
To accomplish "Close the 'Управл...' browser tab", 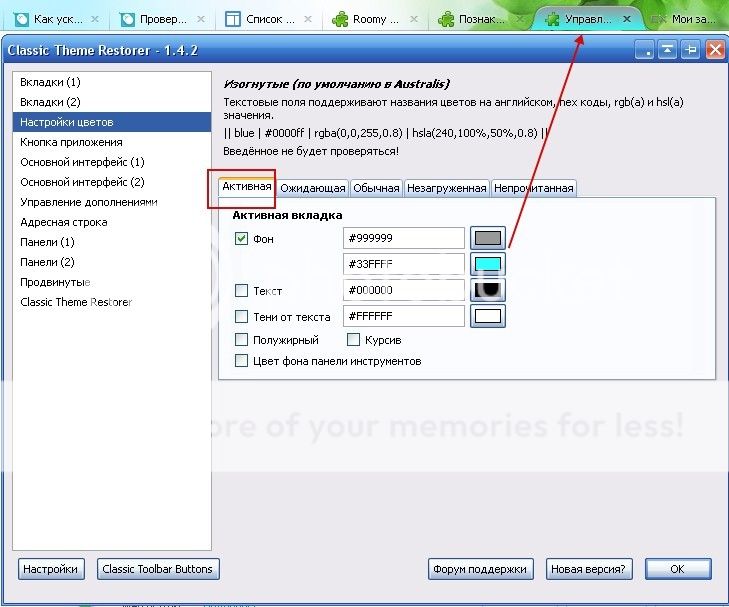I will click(x=627, y=19).
